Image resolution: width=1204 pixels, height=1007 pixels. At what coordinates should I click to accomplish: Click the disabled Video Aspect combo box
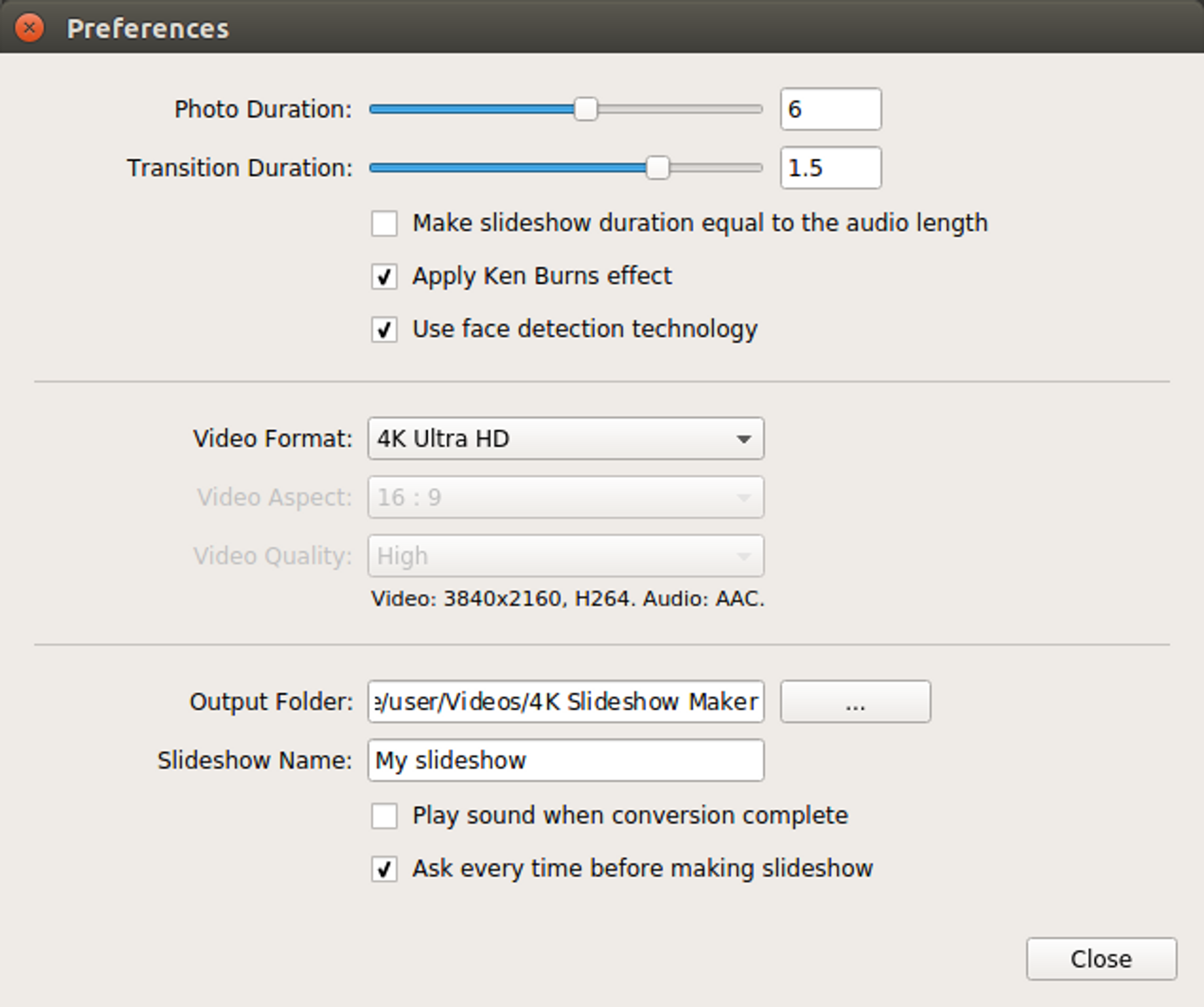tap(565, 498)
